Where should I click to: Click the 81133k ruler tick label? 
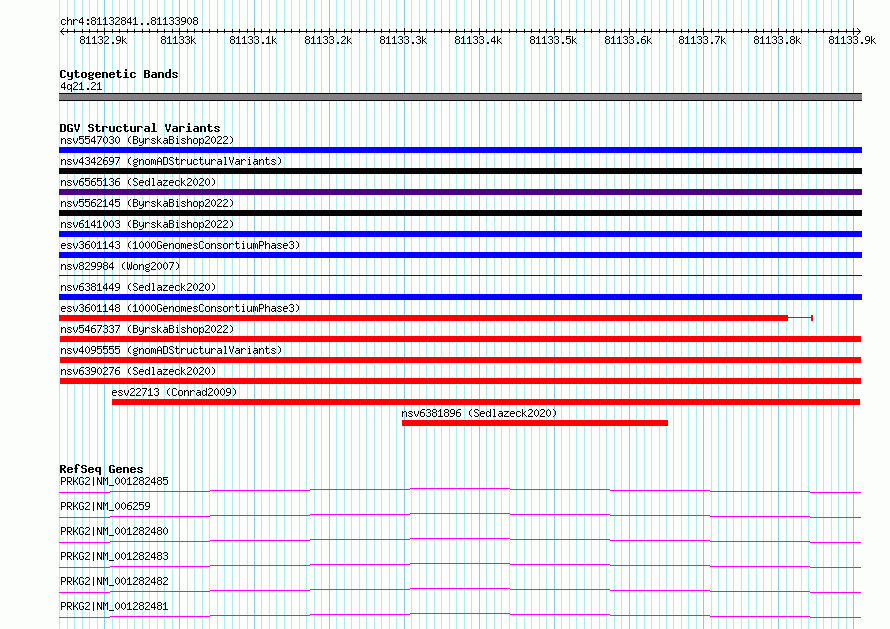pyautogui.click(x=178, y=40)
